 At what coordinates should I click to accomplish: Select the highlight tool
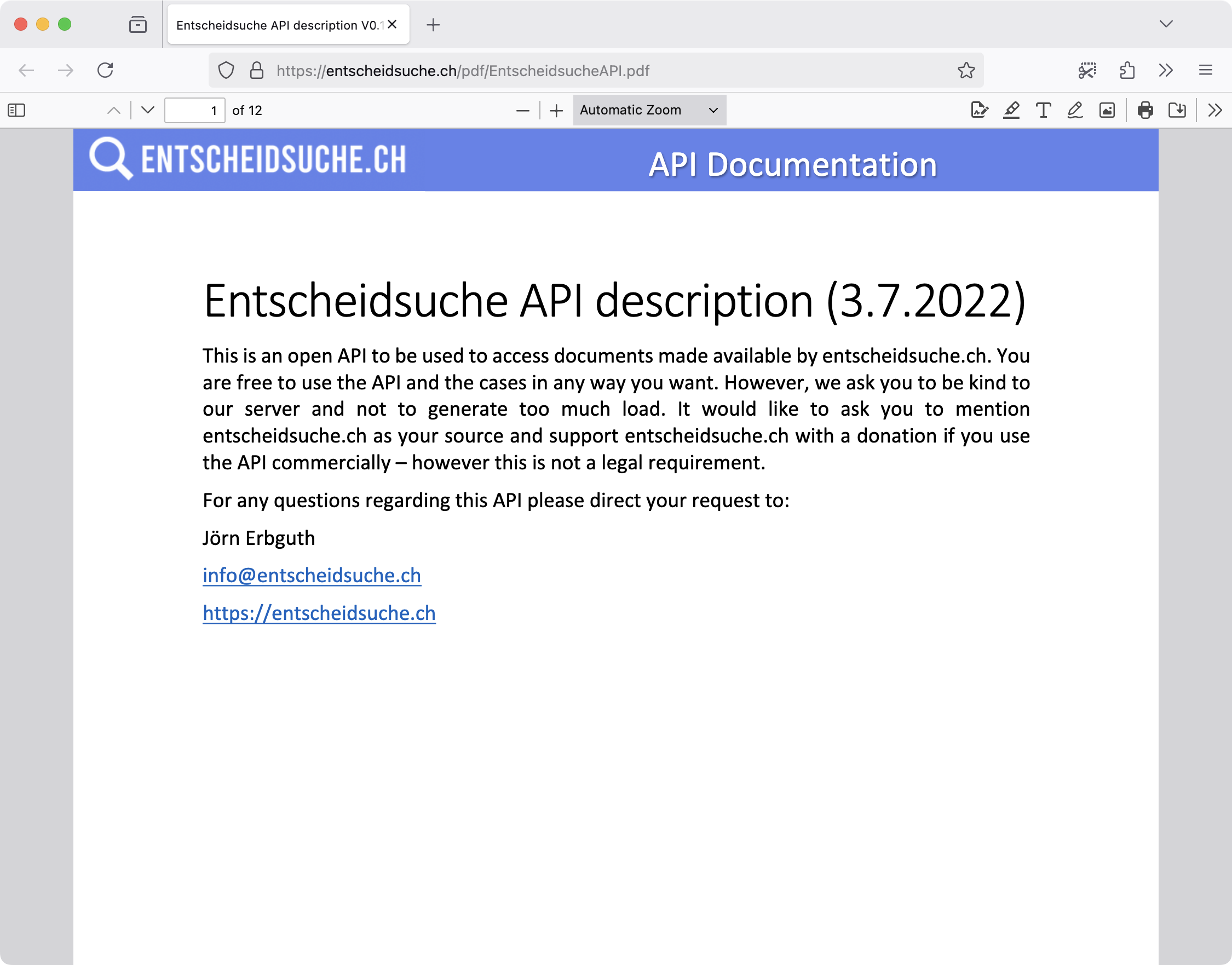click(x=1011, y=110)
